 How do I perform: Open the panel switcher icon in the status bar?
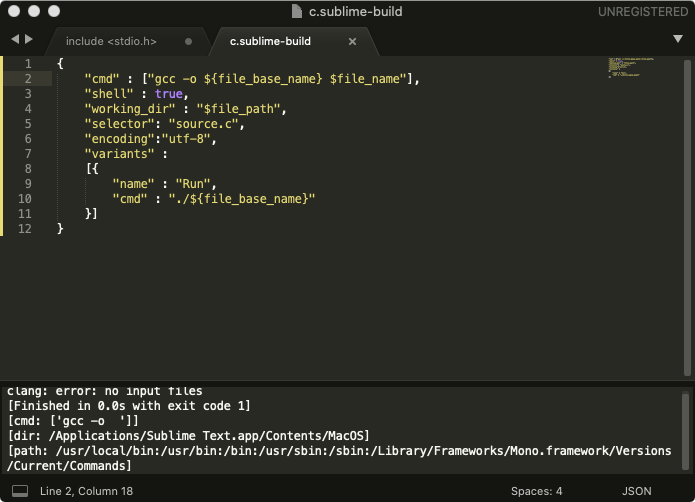(x=19, y=491)
